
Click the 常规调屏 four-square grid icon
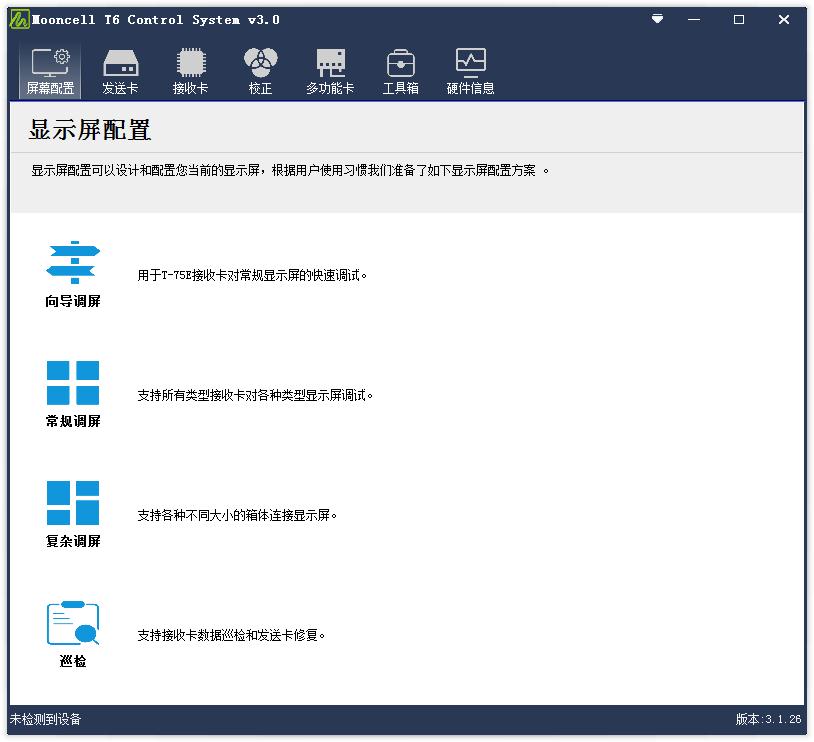point(73,383)
